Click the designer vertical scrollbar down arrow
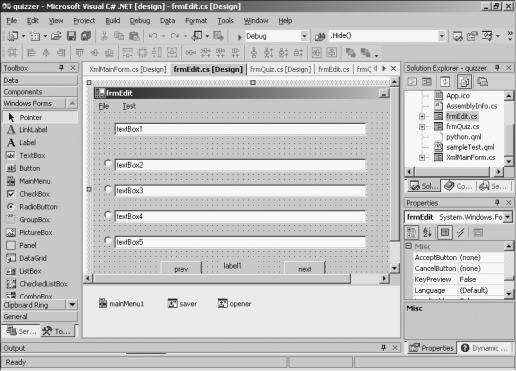The height and width of the screenshot is (371, 516). [394, 268]
